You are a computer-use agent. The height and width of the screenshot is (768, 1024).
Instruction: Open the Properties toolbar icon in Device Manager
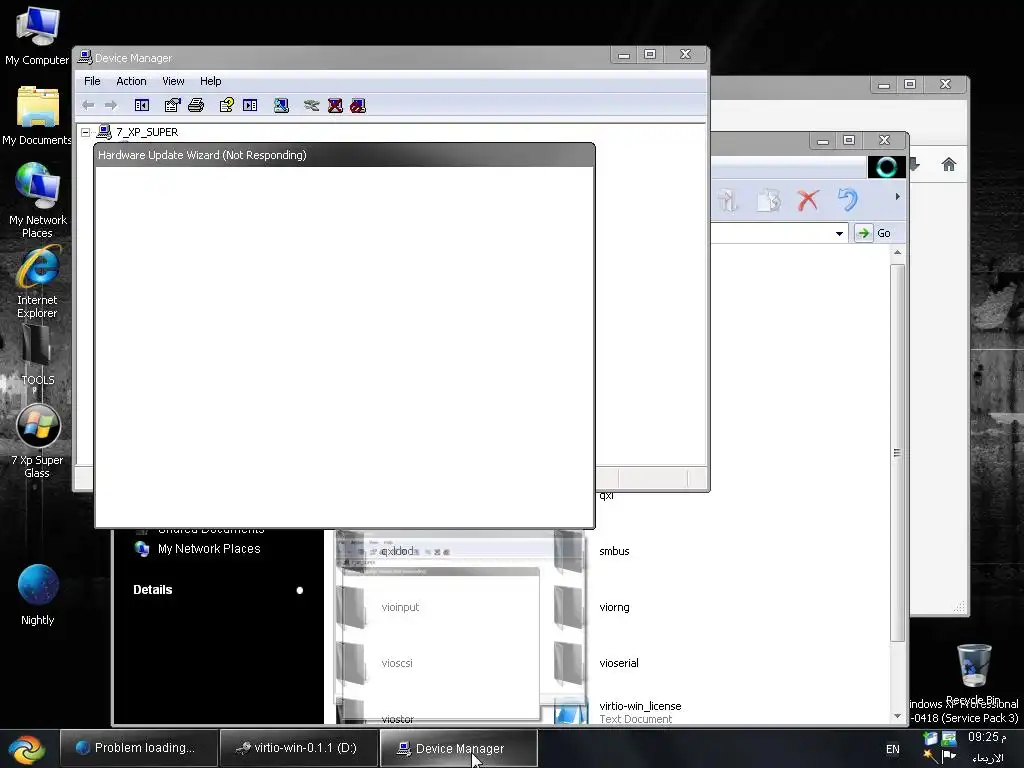click(x=172, y=105)
